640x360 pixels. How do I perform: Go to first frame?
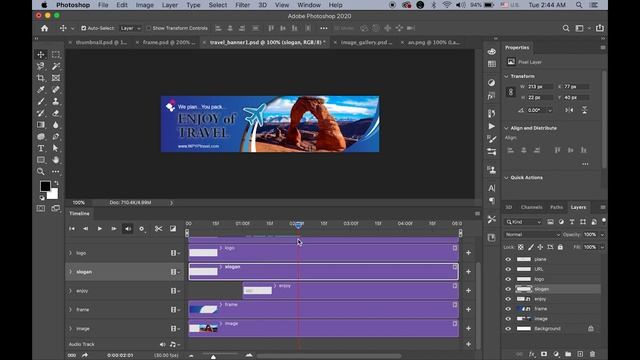click(x=72, y=229)
